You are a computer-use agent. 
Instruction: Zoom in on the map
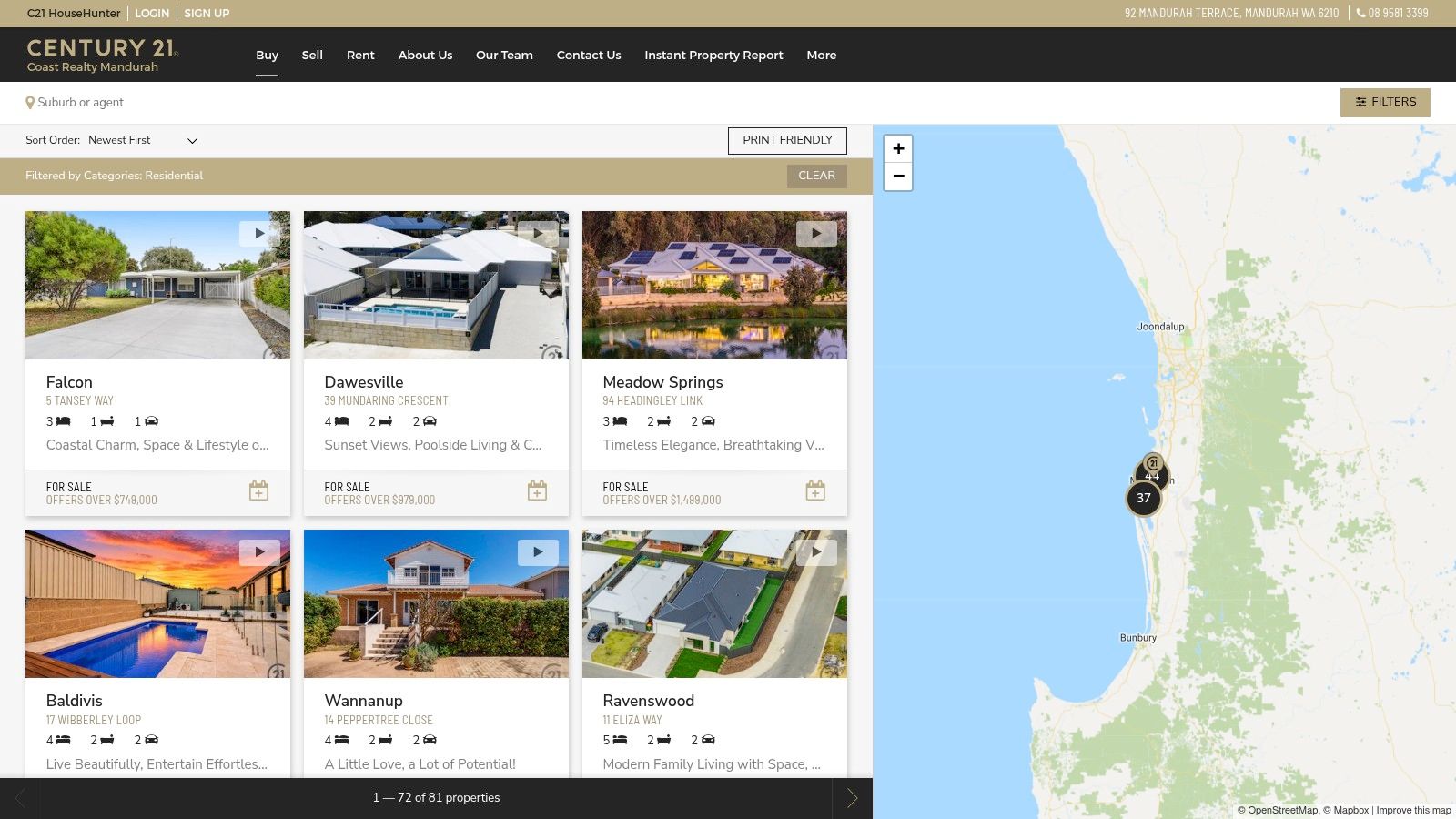tap(898, 148)
